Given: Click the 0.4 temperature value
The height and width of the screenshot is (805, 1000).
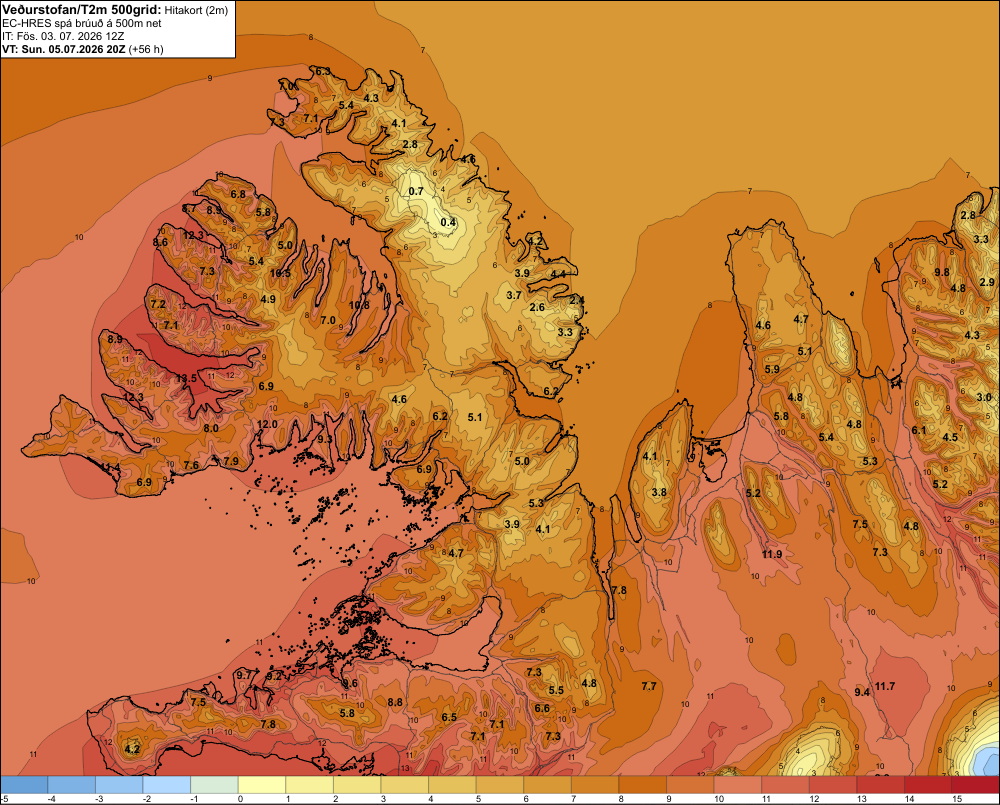Looking at the screenshot, I should [448, 222].
